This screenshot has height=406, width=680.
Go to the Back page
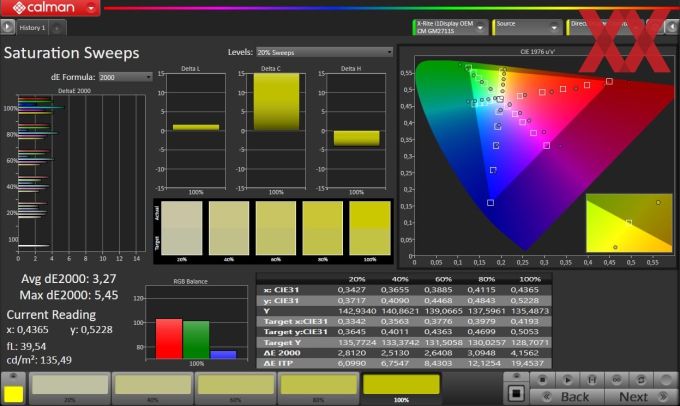(567, 396)
